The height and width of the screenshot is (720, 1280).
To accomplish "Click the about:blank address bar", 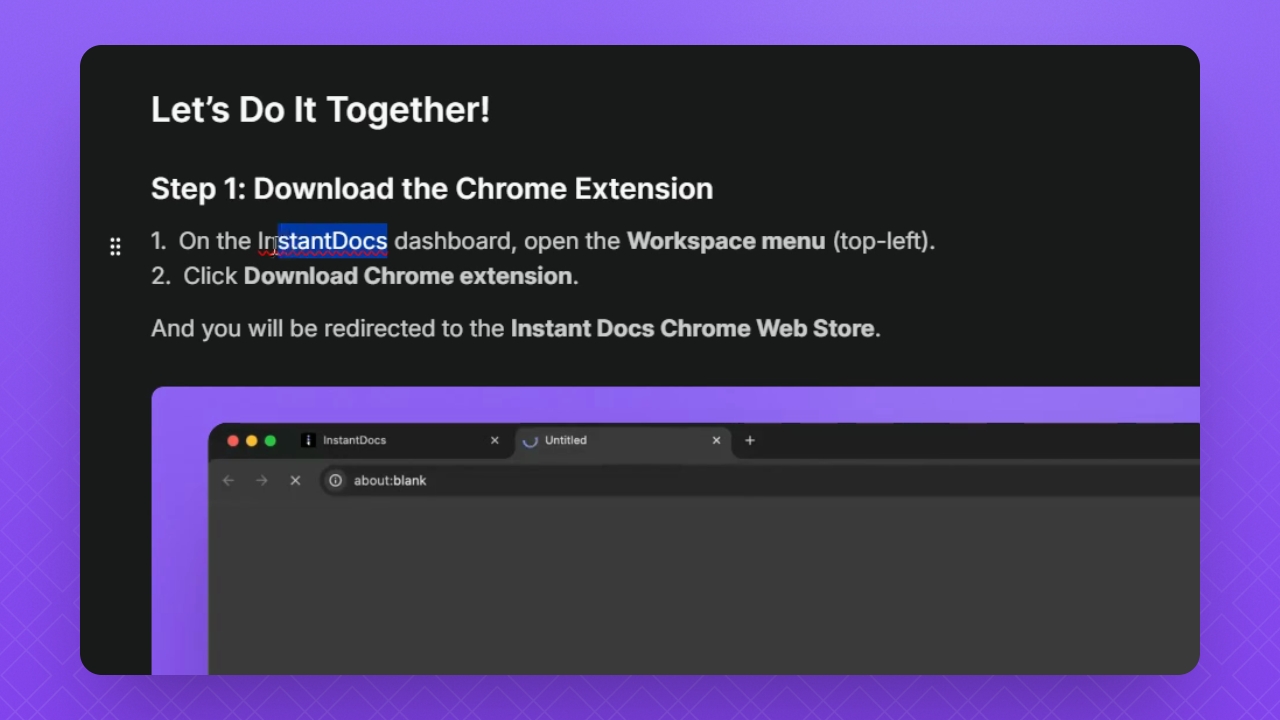I will pyautogui.click(x=760, y=481).
